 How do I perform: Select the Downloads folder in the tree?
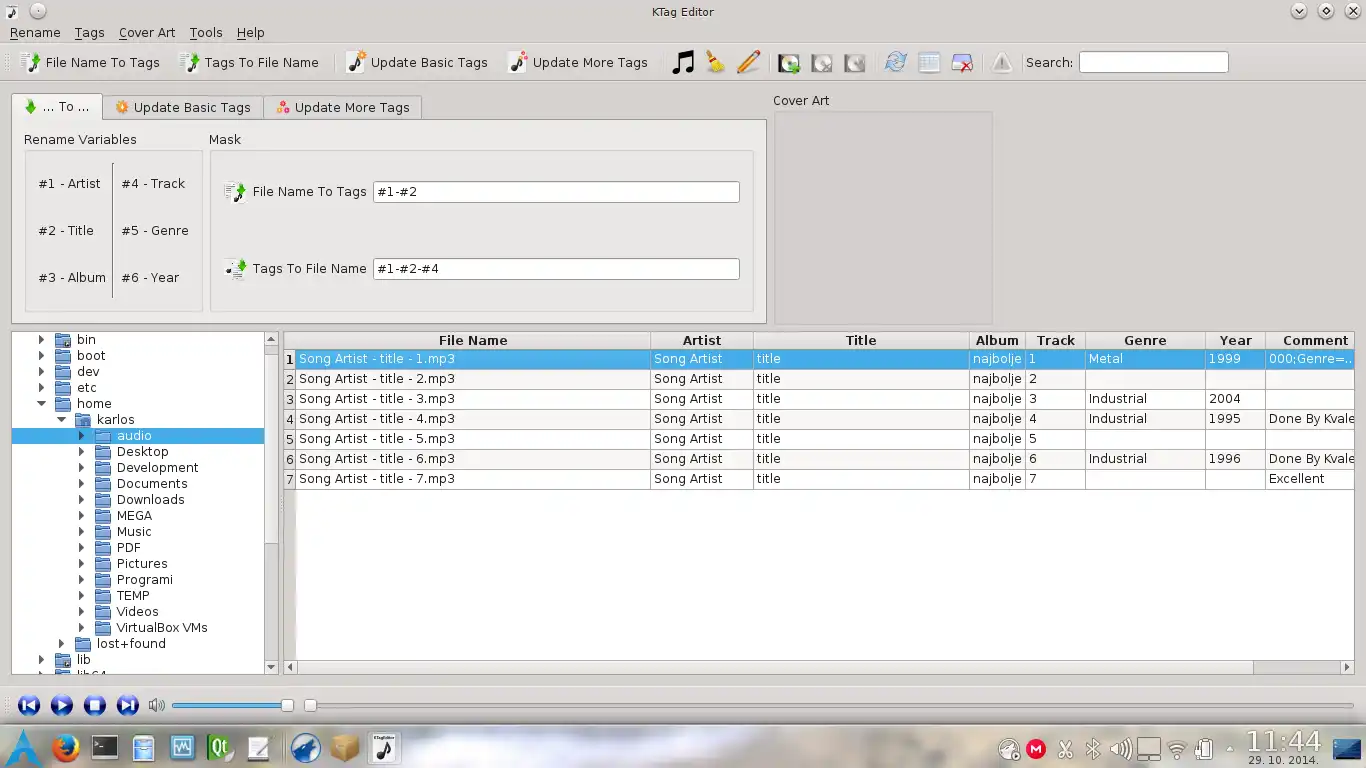click(150, 500)
